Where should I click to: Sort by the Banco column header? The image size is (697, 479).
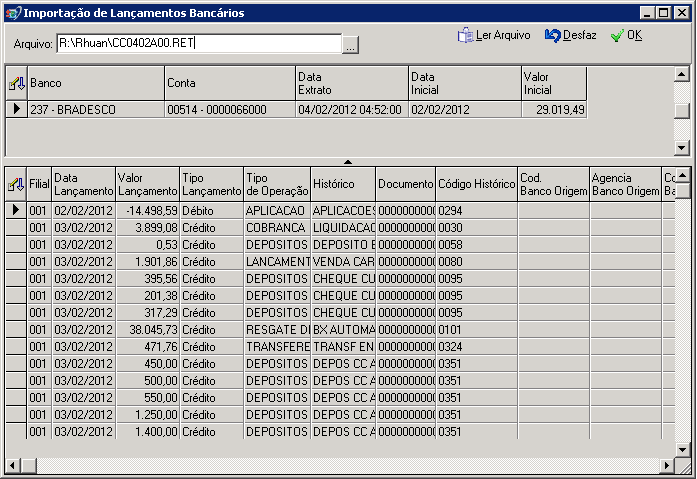96,83
